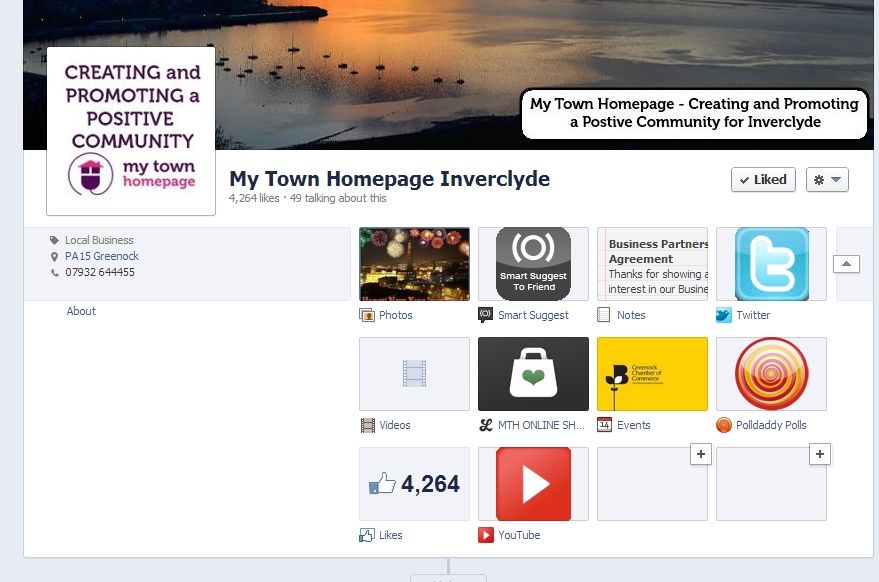This screenshot has width=879, height=582.
Task: Click the small Photos icon beside its label
Action: click(x=367, y=315)
